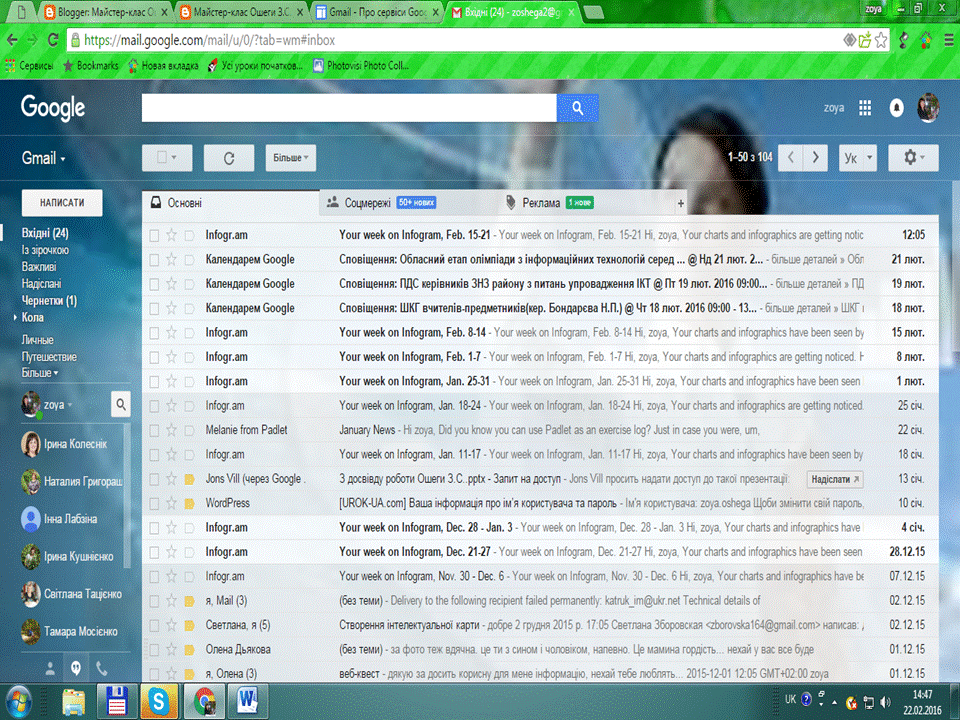Go to older messages page arrow

click(816, 157)
